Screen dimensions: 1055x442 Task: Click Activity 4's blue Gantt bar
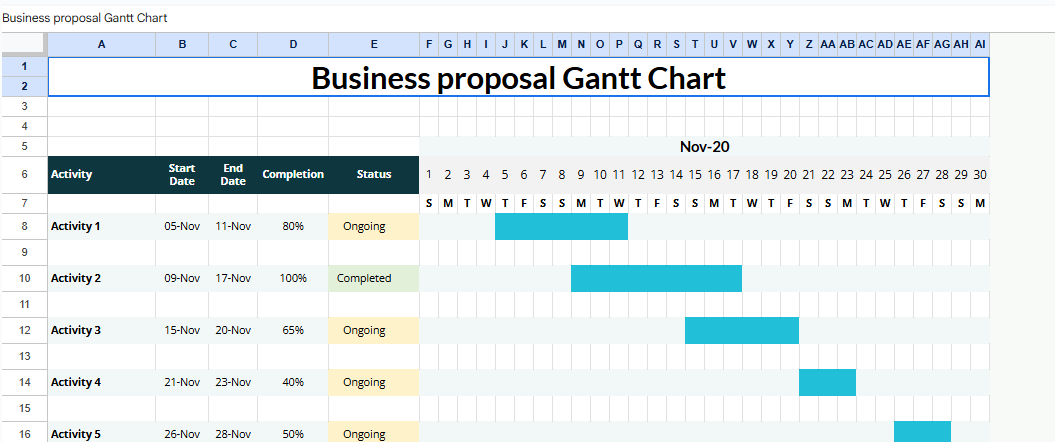tap(827, 382)
